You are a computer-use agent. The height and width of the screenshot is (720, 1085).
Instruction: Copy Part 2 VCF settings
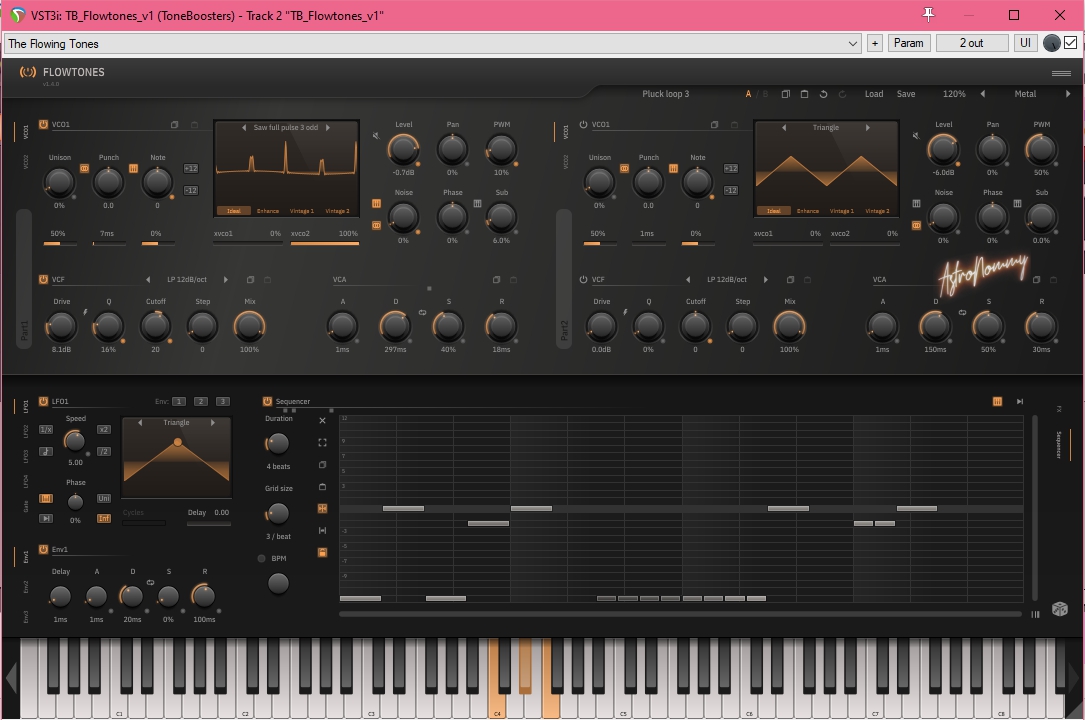pos(790,279)
